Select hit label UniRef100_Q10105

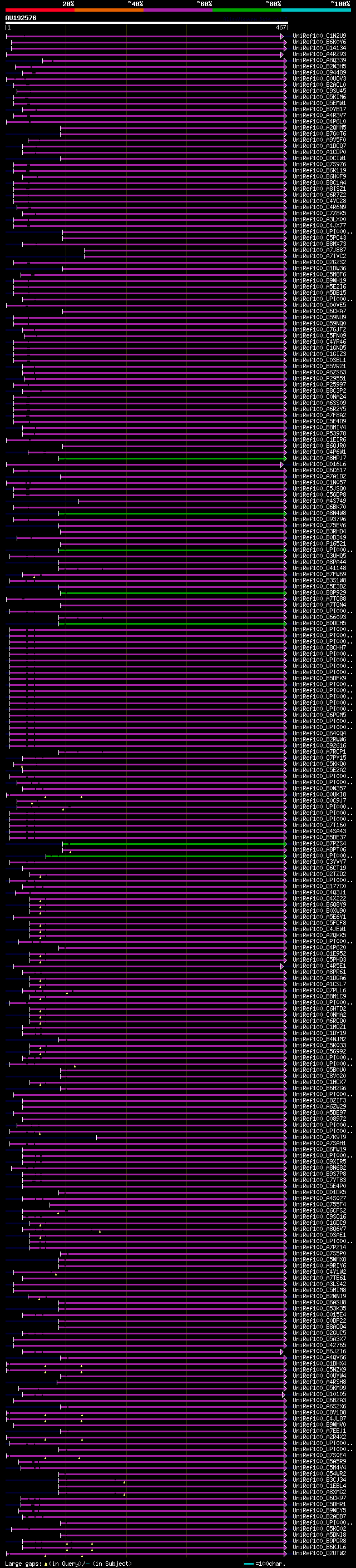(319, 1394)
